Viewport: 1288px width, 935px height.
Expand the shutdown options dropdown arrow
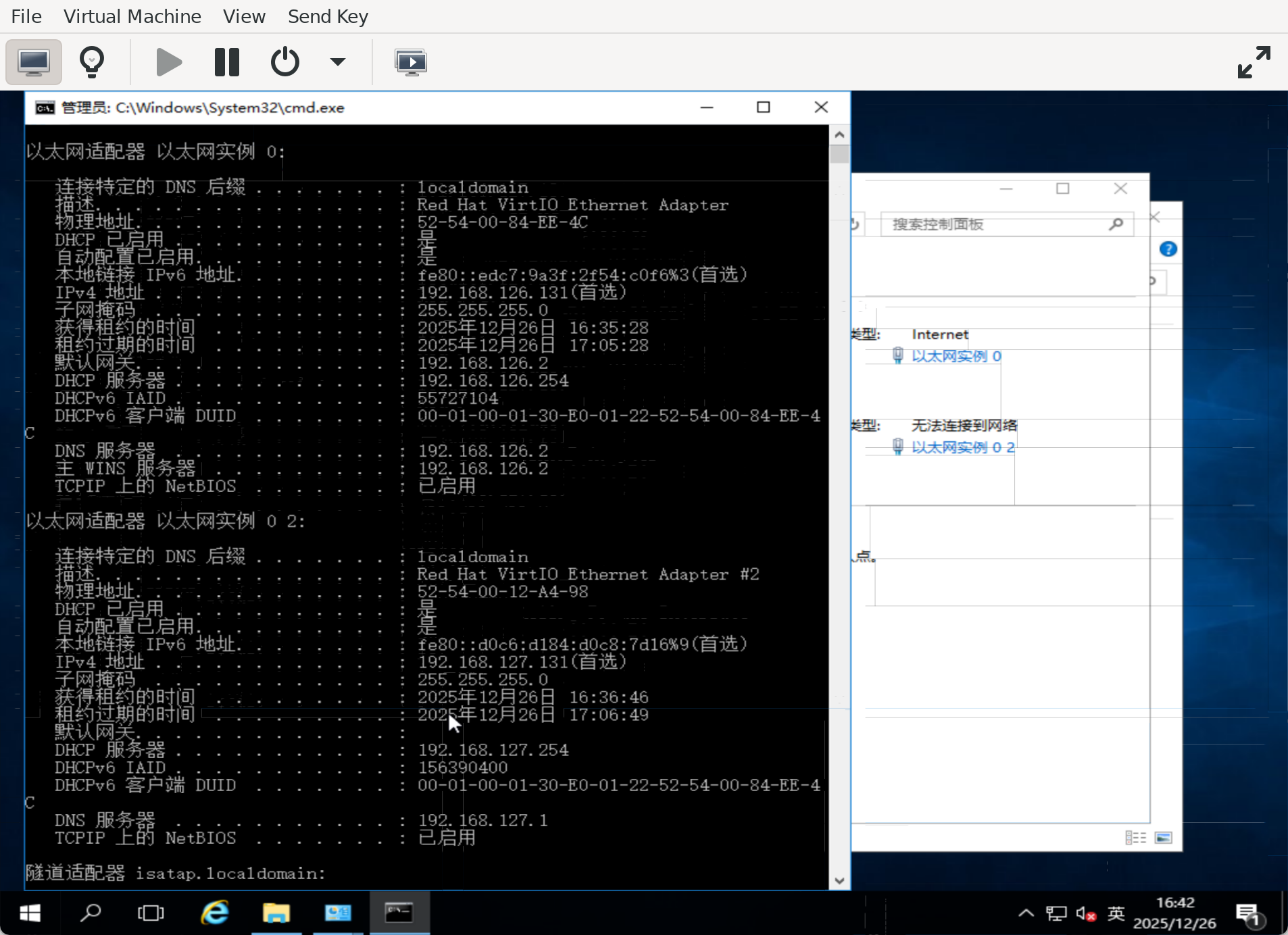[337, 62]
